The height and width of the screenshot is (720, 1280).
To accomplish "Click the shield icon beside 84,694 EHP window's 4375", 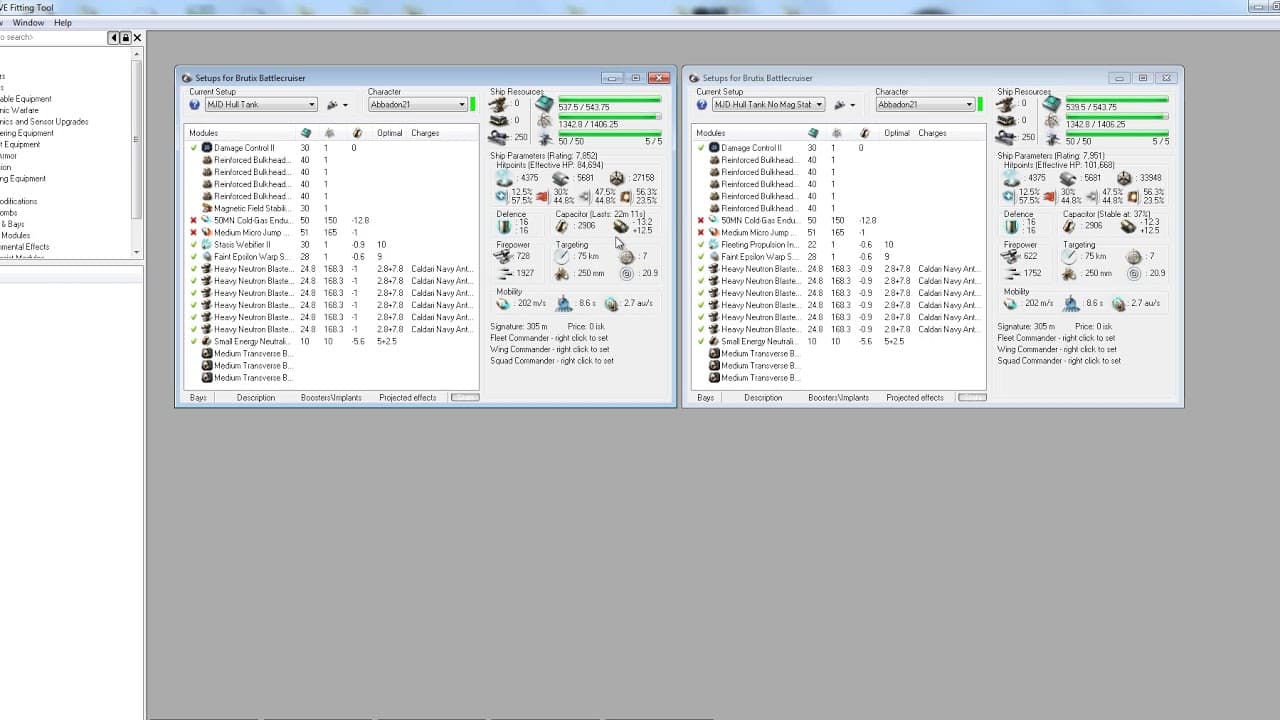I will (503, 178).
